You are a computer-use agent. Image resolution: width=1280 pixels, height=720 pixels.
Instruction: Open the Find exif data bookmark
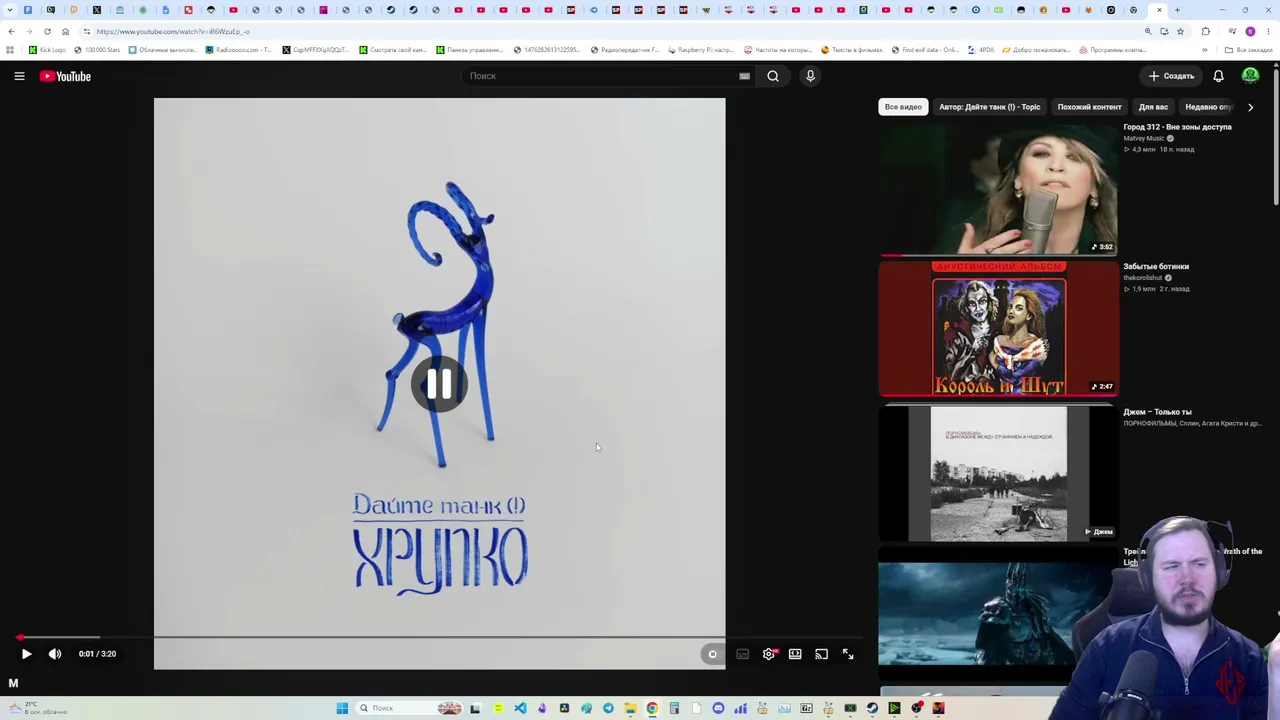925,50
